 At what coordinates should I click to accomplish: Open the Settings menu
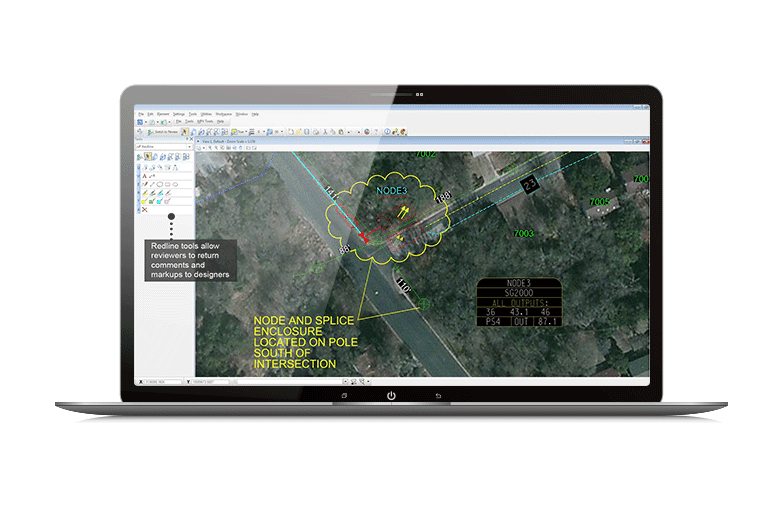click(178, 114)
